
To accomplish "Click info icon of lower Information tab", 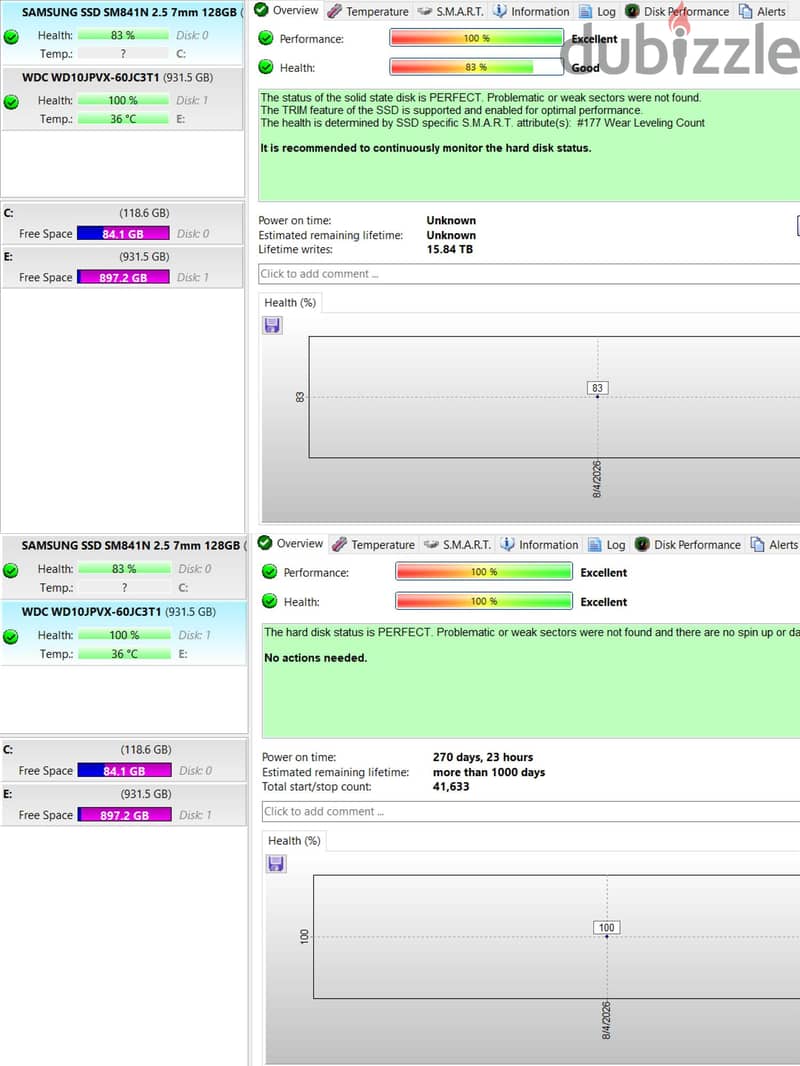I will click(x=507, y=544).
